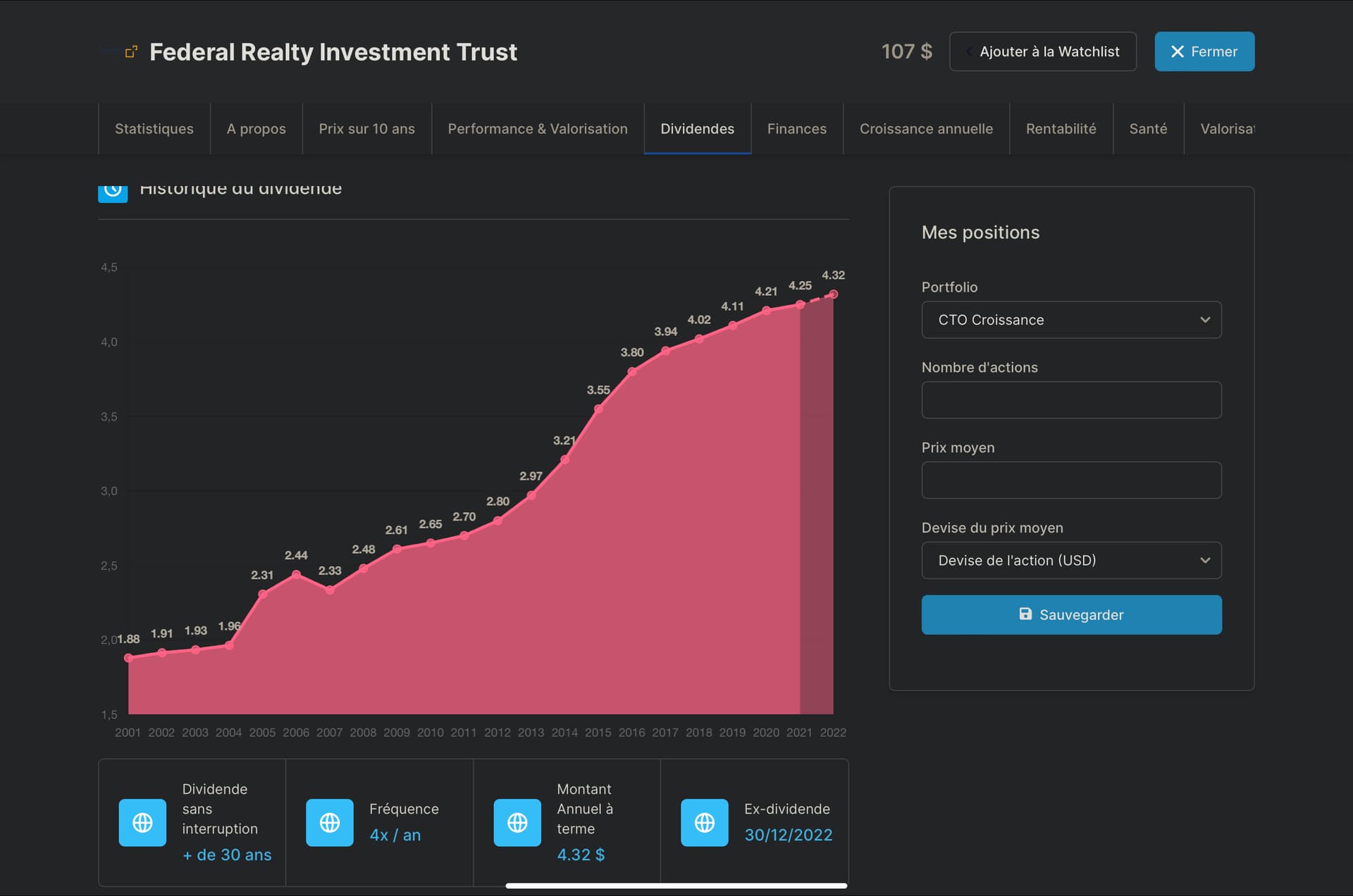Select the 2022 data point labeled 4.32
The width and height of the screenshot is (1353, 896).
(833, 294)
